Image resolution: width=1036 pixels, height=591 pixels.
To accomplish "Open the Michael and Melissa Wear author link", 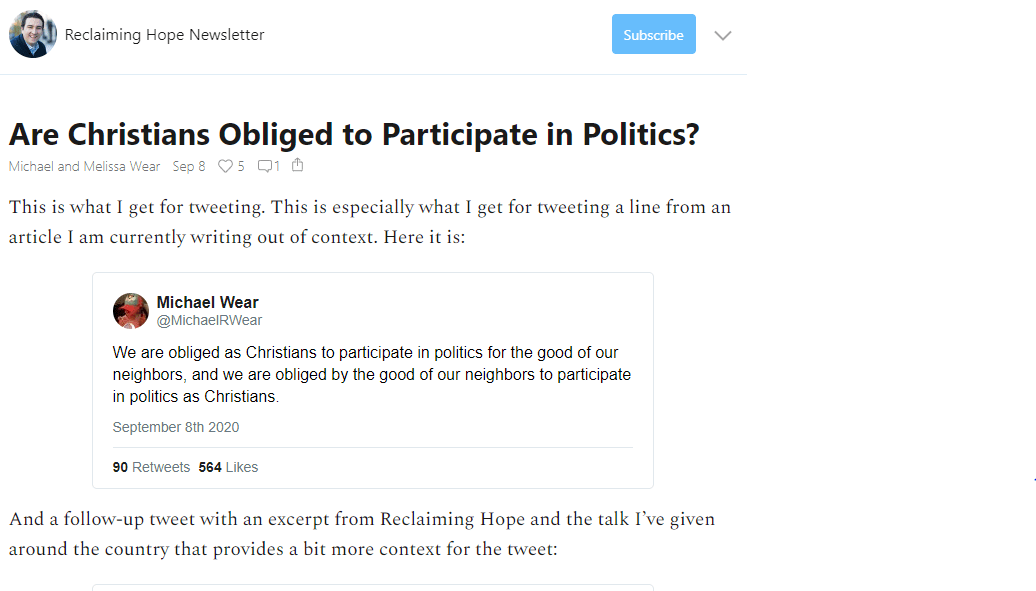I will click(x=84, y=166).
